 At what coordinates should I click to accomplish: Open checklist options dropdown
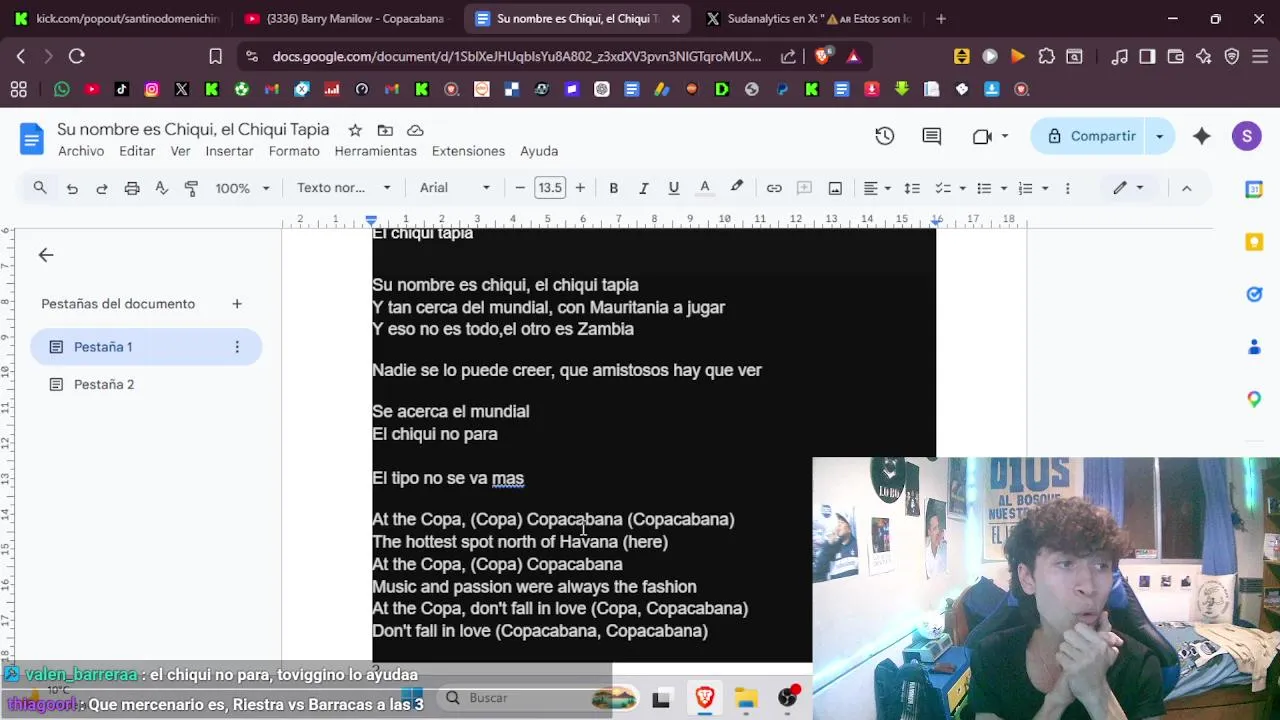[x=962, y=188]
